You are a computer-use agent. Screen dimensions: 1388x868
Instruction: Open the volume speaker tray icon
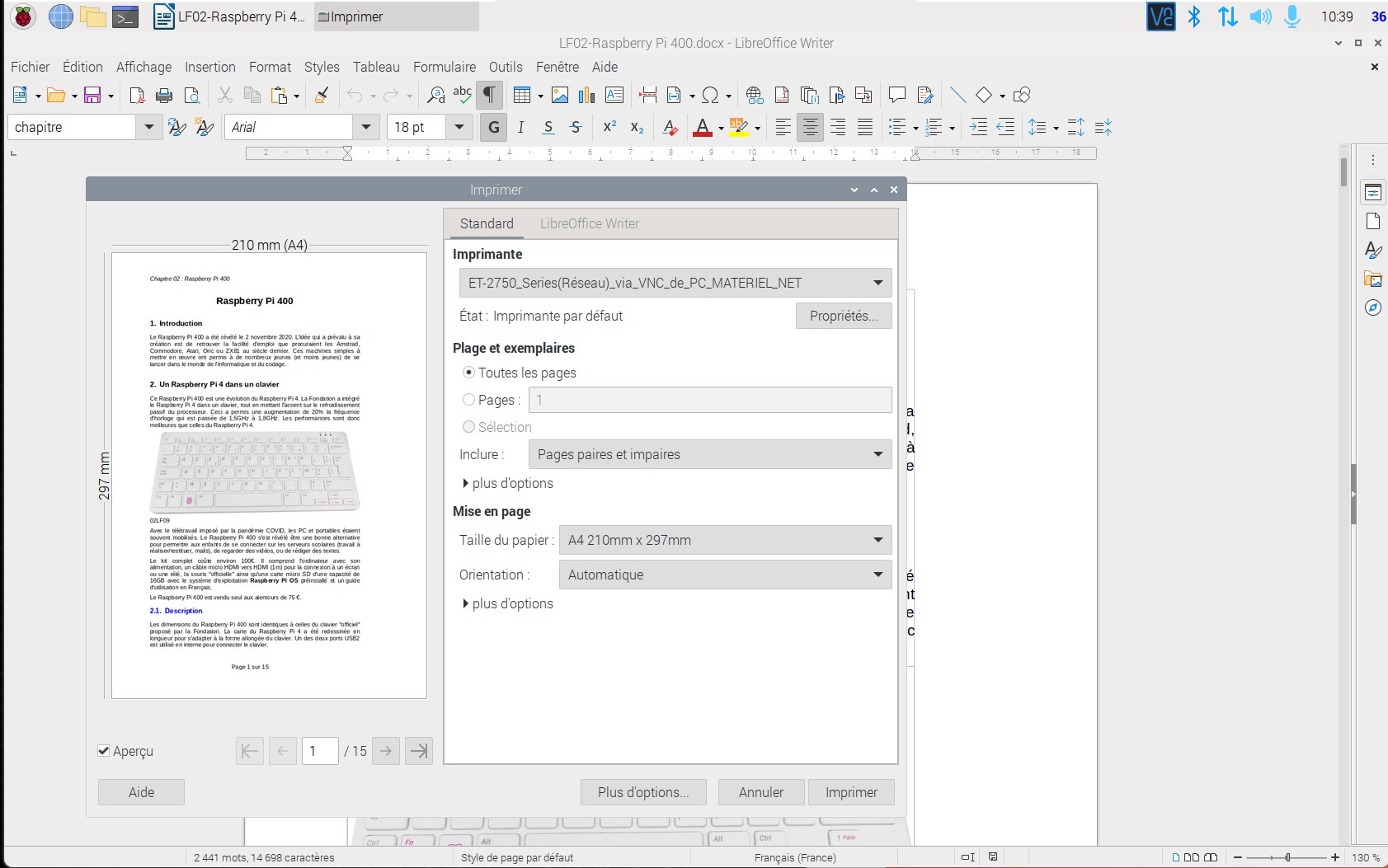tap(1260, 16)
